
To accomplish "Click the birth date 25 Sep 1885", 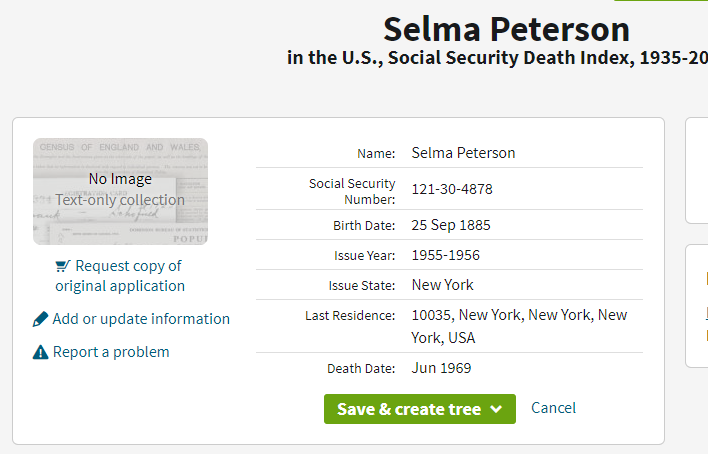I will pyautogui.click(x=451, y=225).
